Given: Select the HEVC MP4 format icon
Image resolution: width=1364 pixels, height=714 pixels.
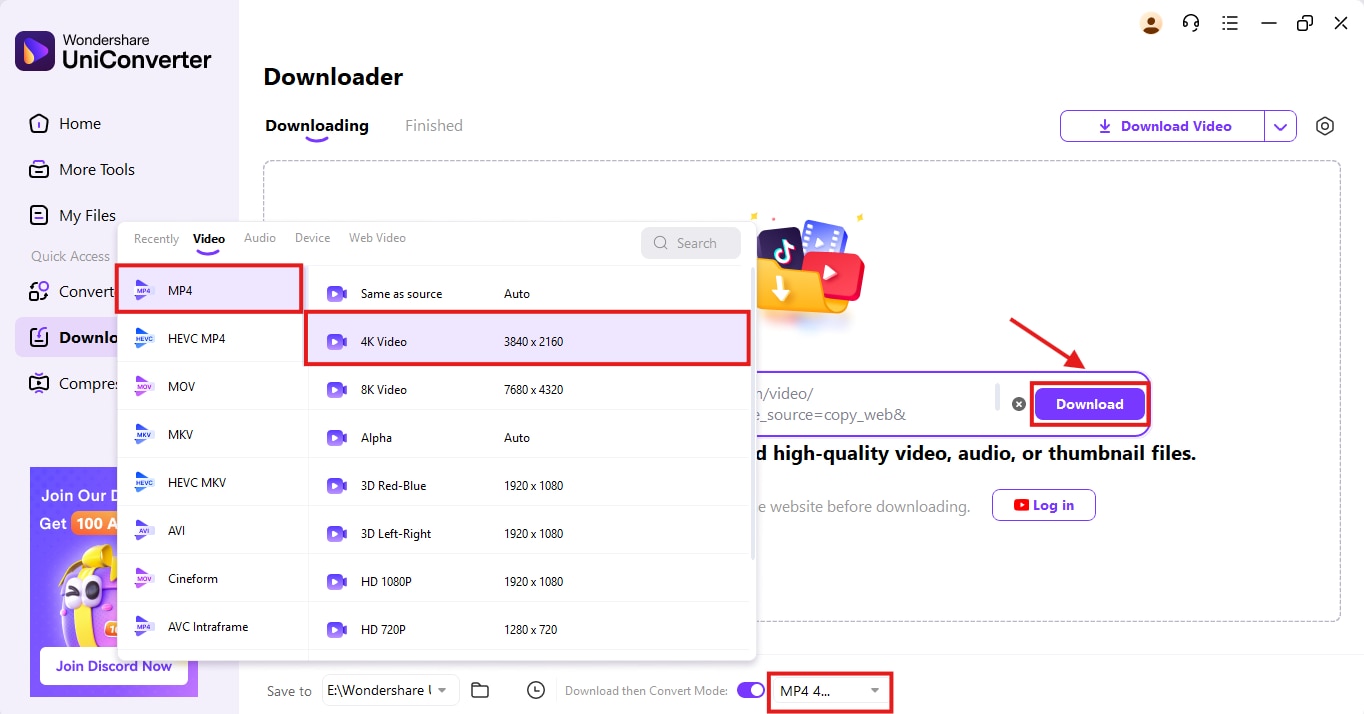Looking at the screenshot, I should (144, 338).
